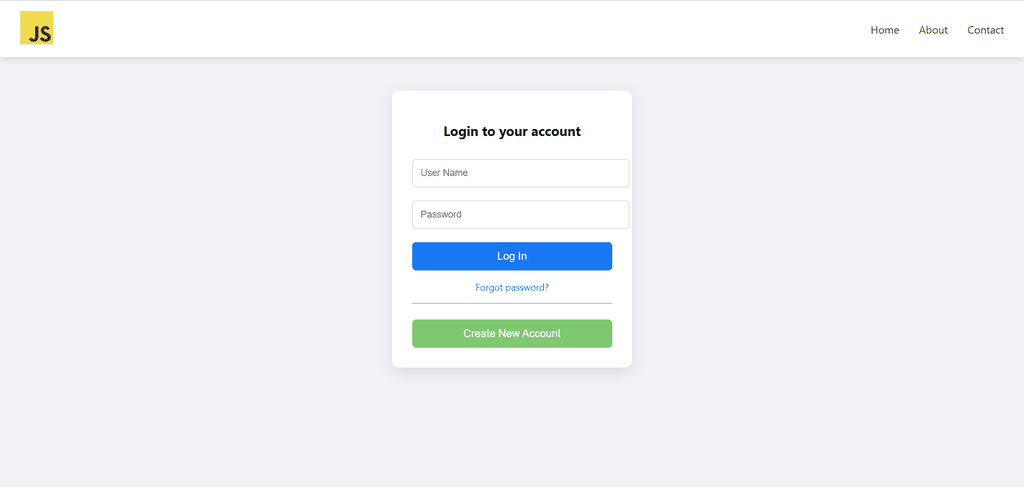Focus the User Name input field

(520, 173)
